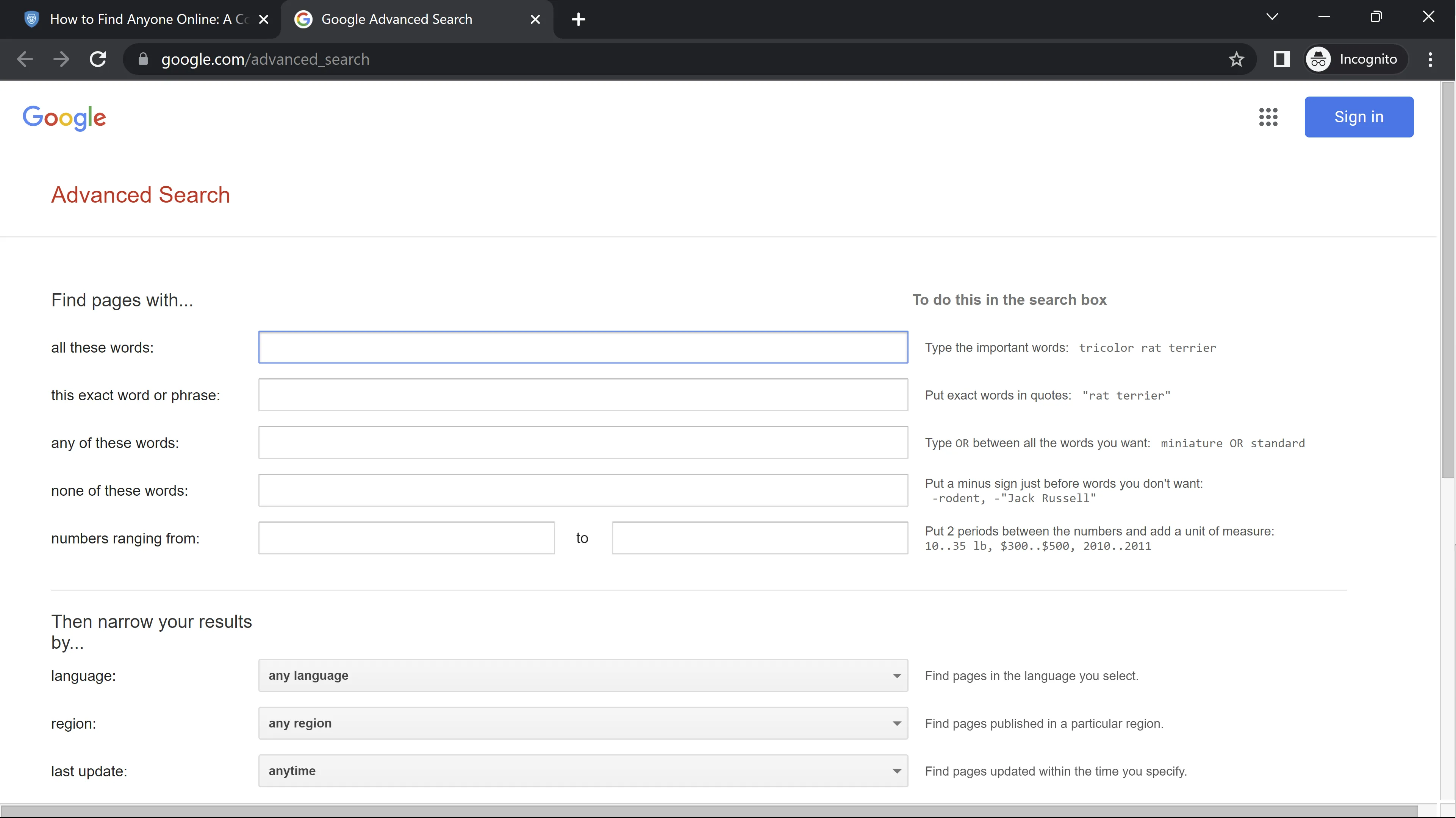Expand the 'any region' dropdown
Viewport: 1456px width, 818px height.
(x=583, y=723)
